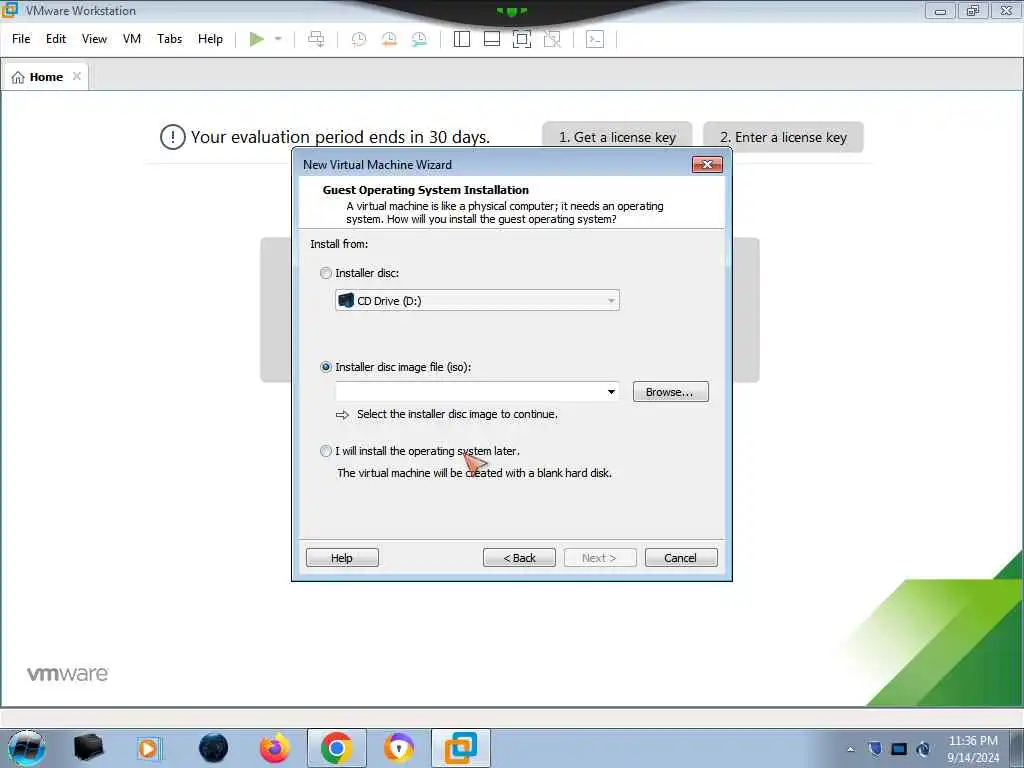Open the Edit menu
Viewport: 1024px width, 768px height.
[x=56, y=39]
